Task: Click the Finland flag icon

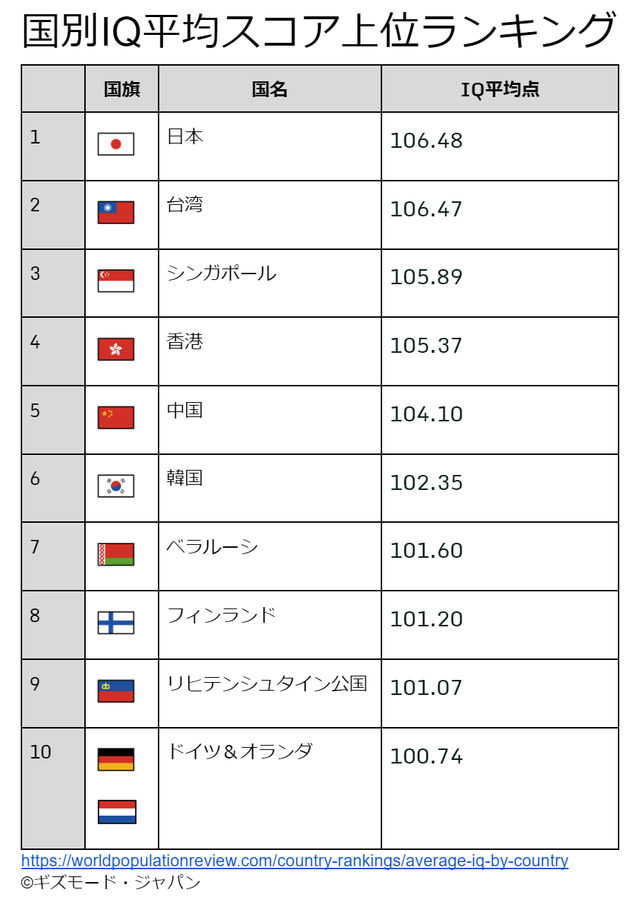Action: pyautogui.click(x=115, y=622)
